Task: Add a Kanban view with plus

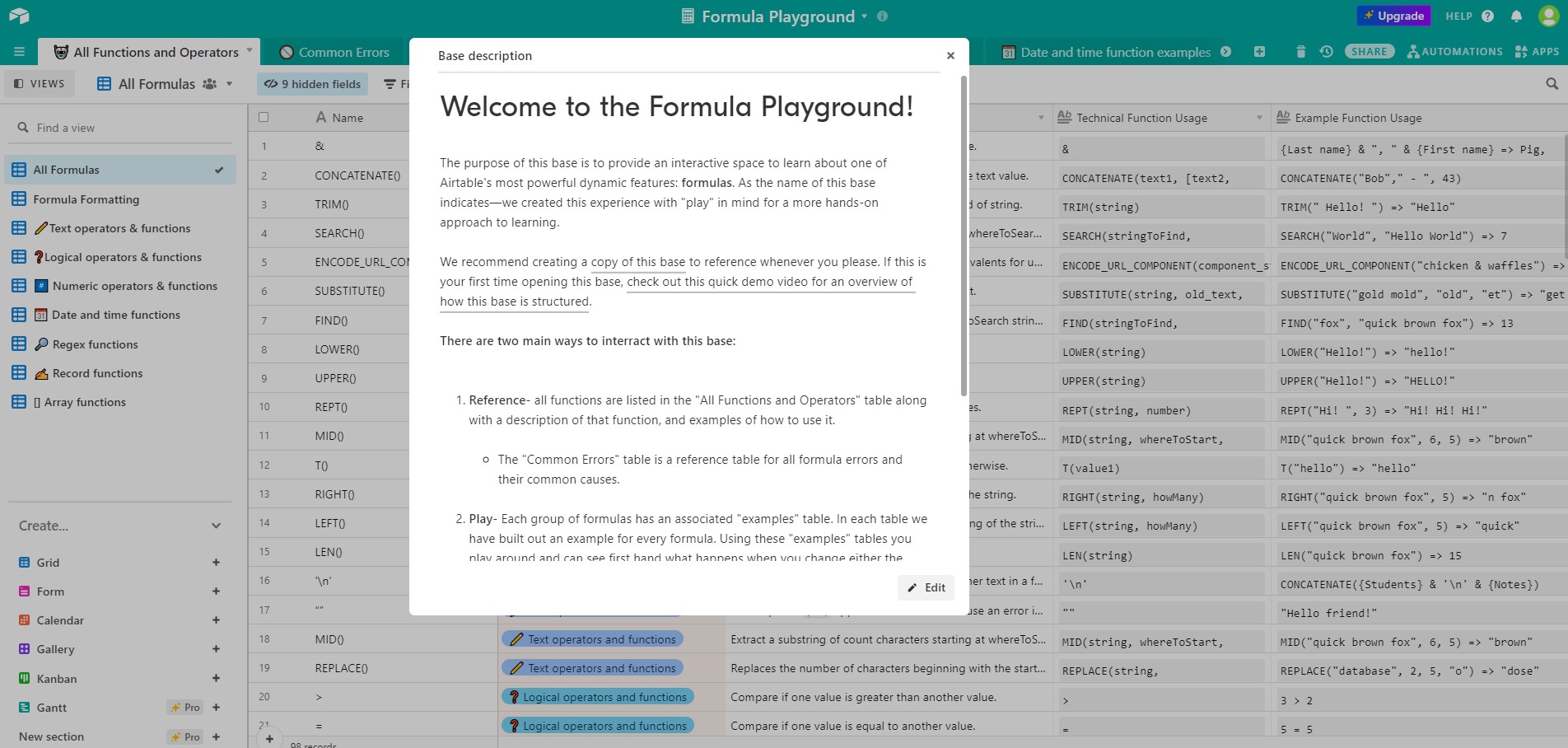Action: coord(216,679)
